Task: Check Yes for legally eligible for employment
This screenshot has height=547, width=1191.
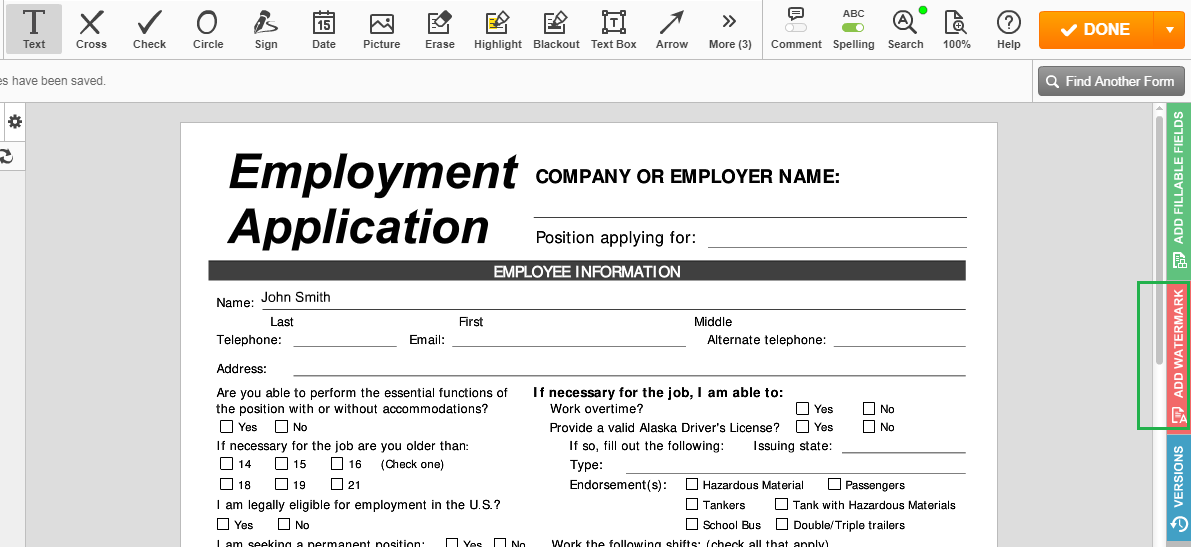Action: [223, 524]
